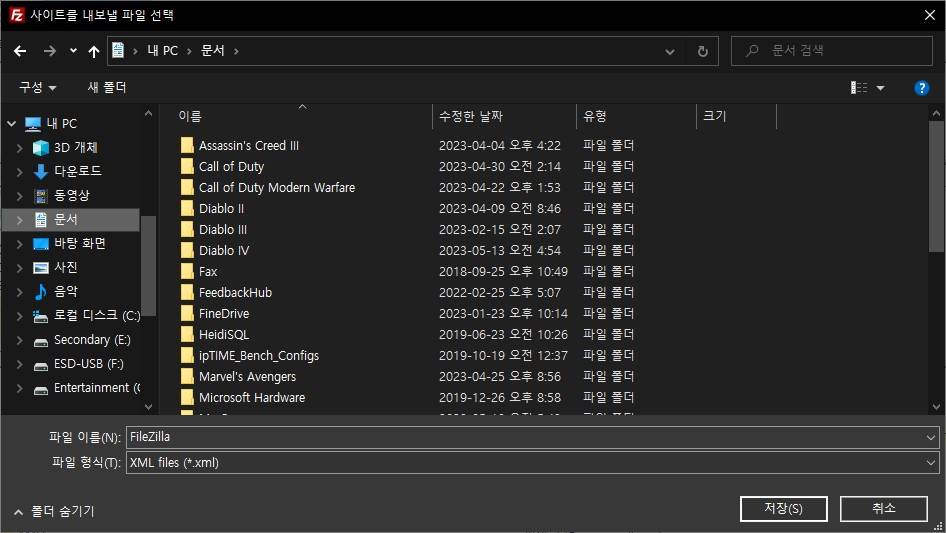Open the address bar history dropdown
Image resolution: width=946 pixels, height=533 pixels.
click(x=670, y=51)
